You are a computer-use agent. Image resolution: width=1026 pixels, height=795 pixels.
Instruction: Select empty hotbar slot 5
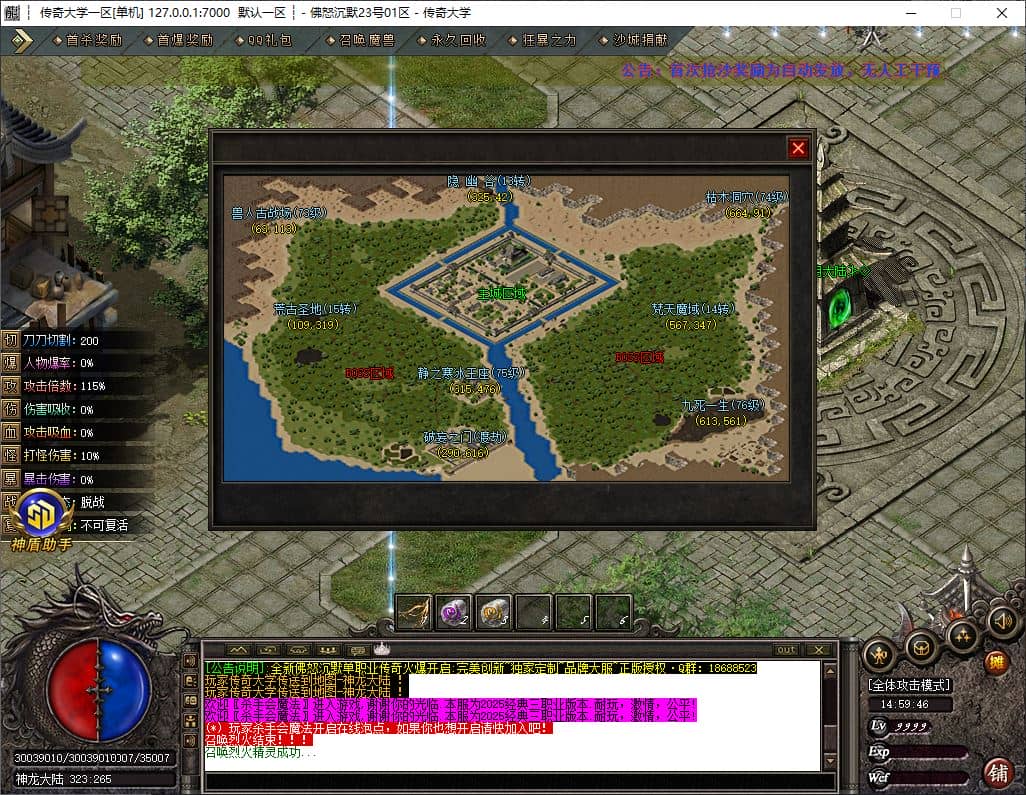coord(573,612)
